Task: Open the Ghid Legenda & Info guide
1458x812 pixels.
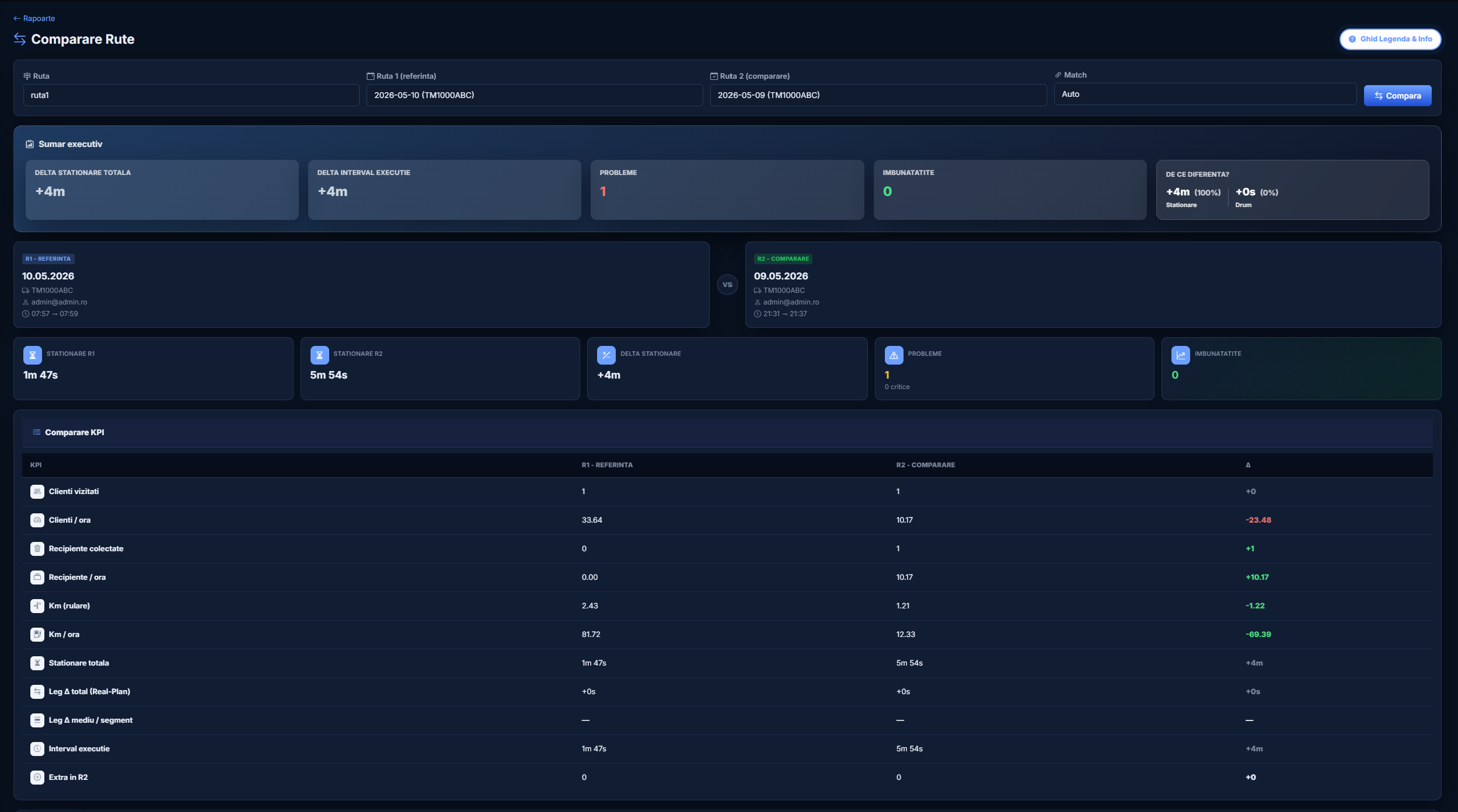Action: pyautogui.click(x=1390, y=39)
